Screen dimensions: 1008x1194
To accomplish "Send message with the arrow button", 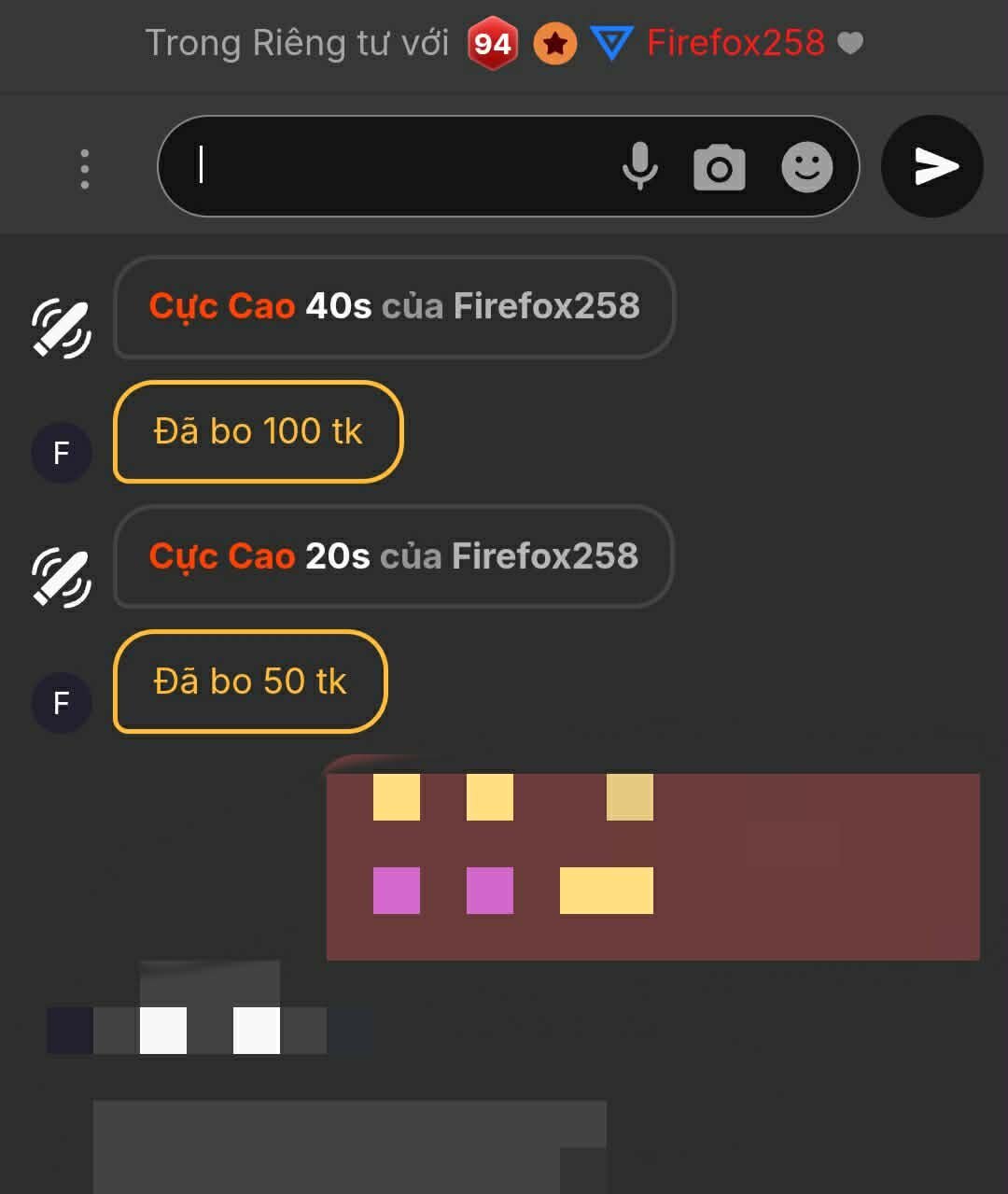I will [x=932, y=166].
